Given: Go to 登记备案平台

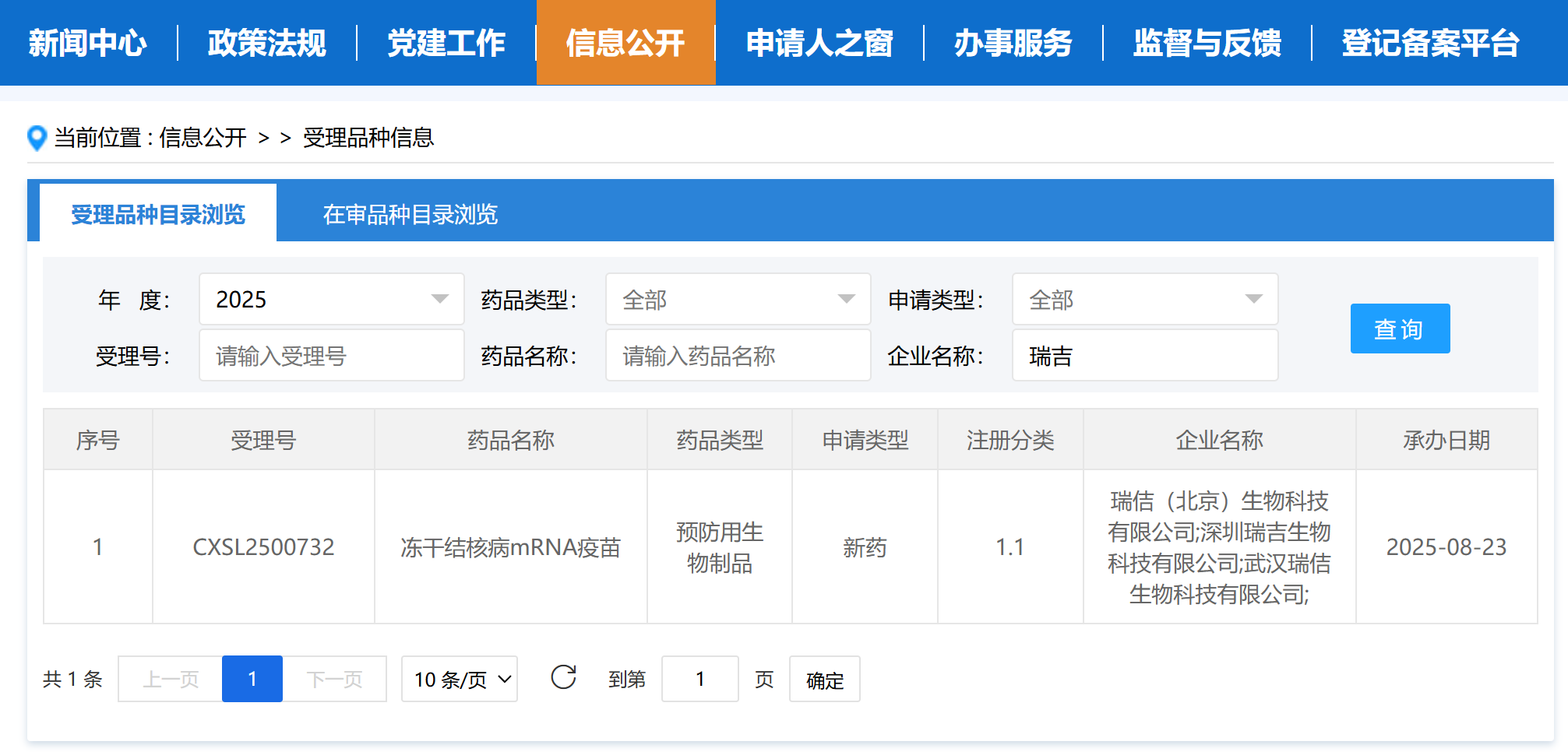Looking at the screenshot, I should [x=1430, y=43].
